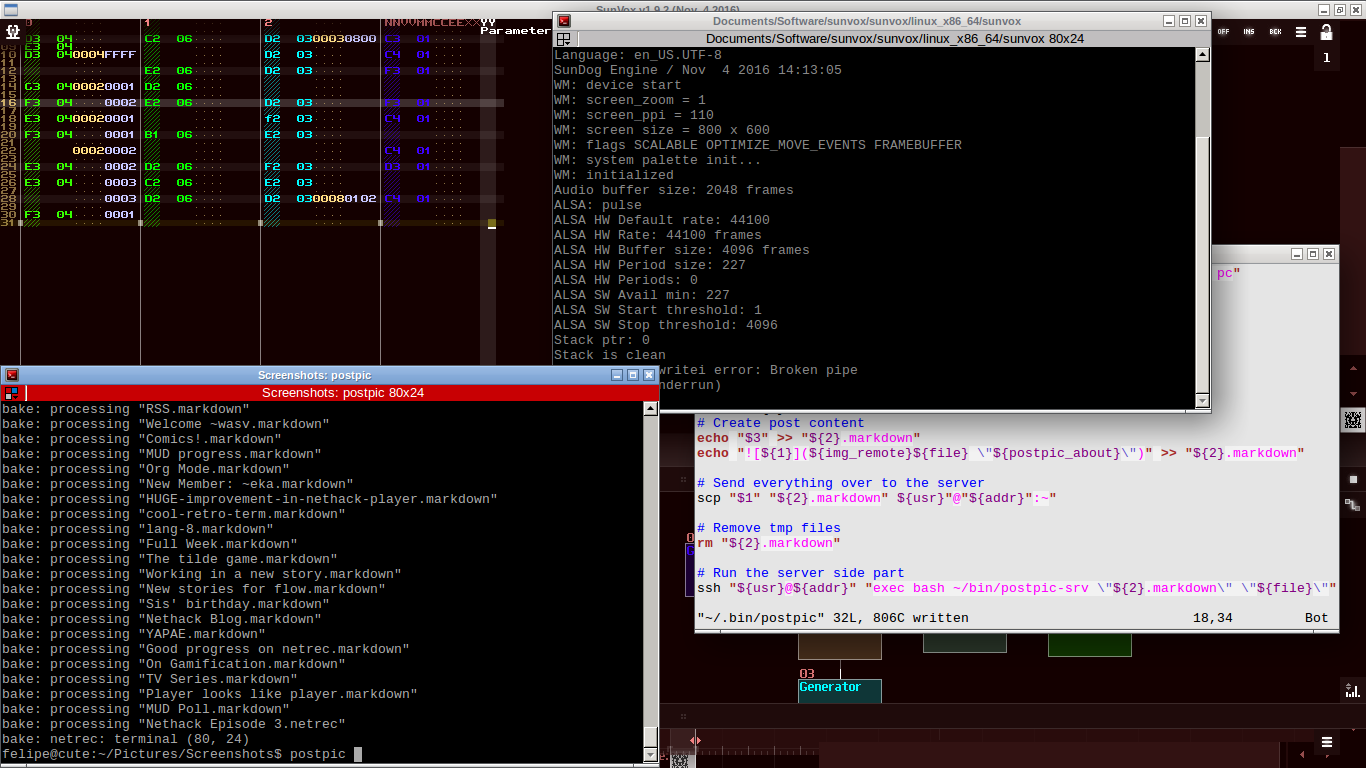
Task: Click the postpic command prompt line
Action: coord(182,754)
